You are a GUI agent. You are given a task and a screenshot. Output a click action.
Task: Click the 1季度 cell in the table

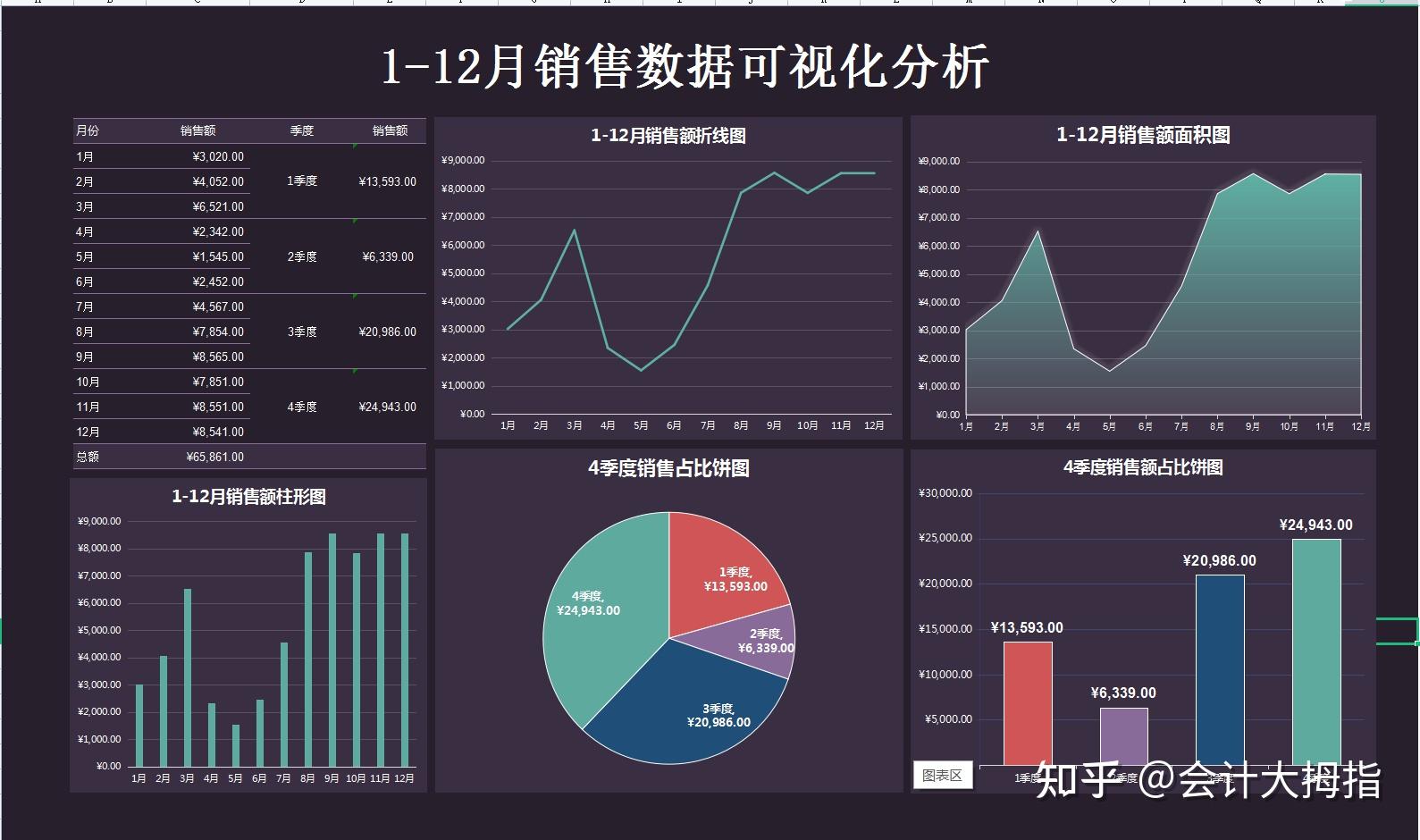tap(302, 181)
